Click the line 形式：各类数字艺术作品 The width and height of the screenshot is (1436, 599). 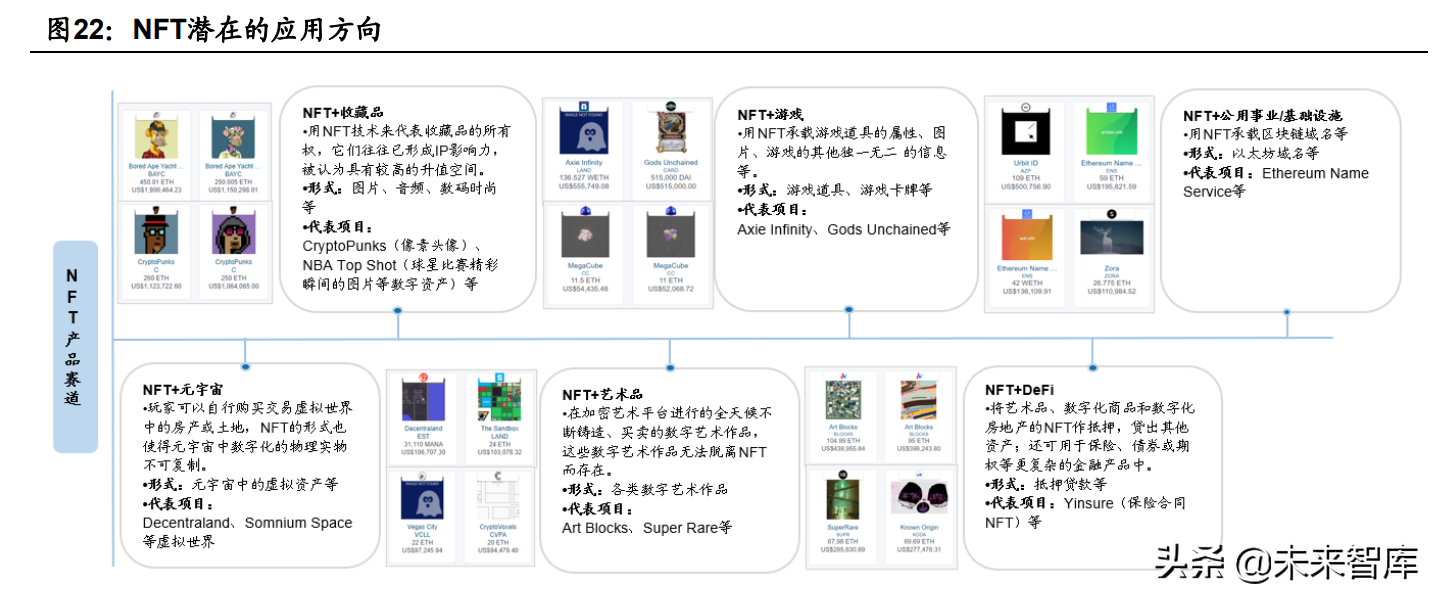[645, 490]
